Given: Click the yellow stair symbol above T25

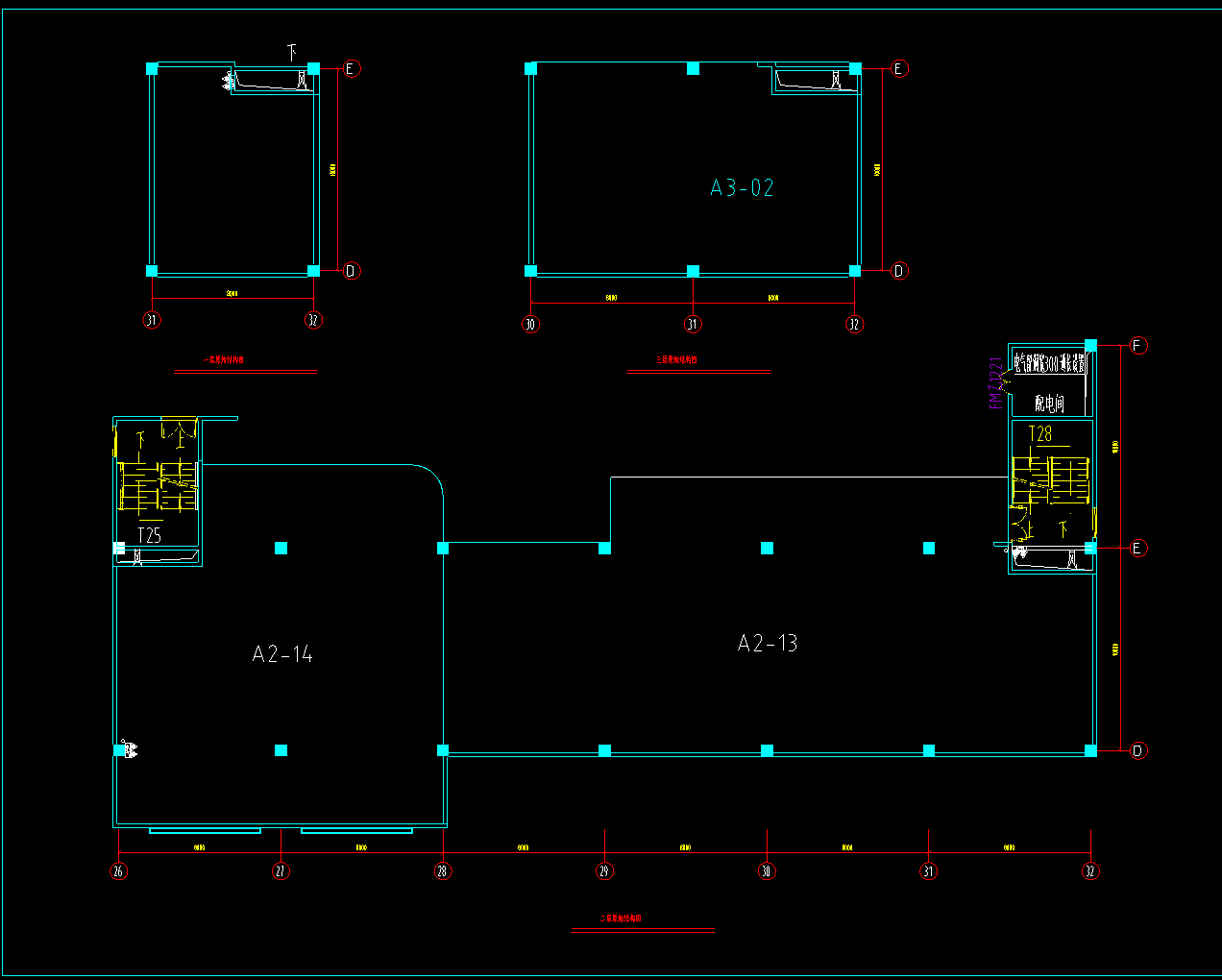Looking at the screenshot, I should tap(158, 485).
